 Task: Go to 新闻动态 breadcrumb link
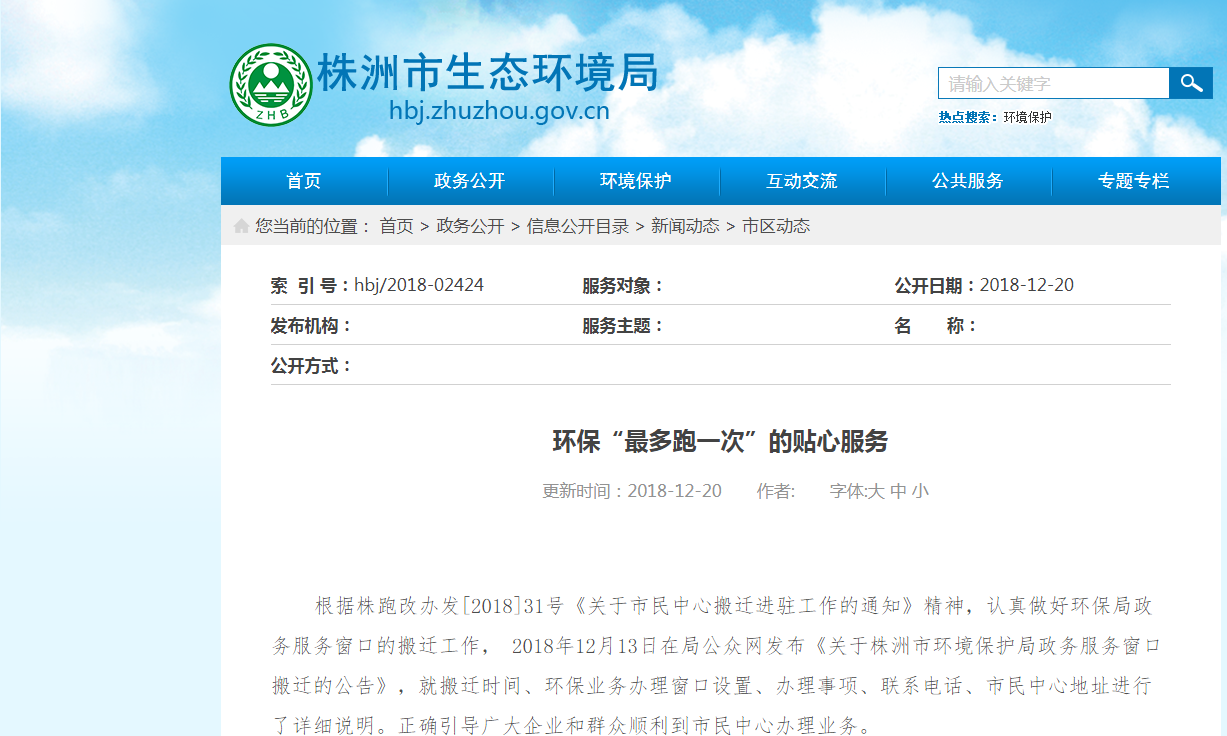coord(685,226)
